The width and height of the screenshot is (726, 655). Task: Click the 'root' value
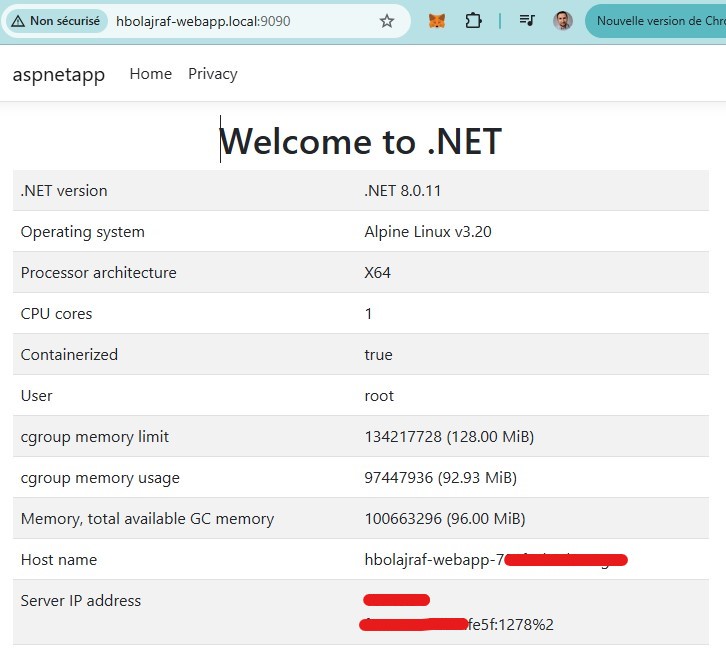[x=379, y=396]
